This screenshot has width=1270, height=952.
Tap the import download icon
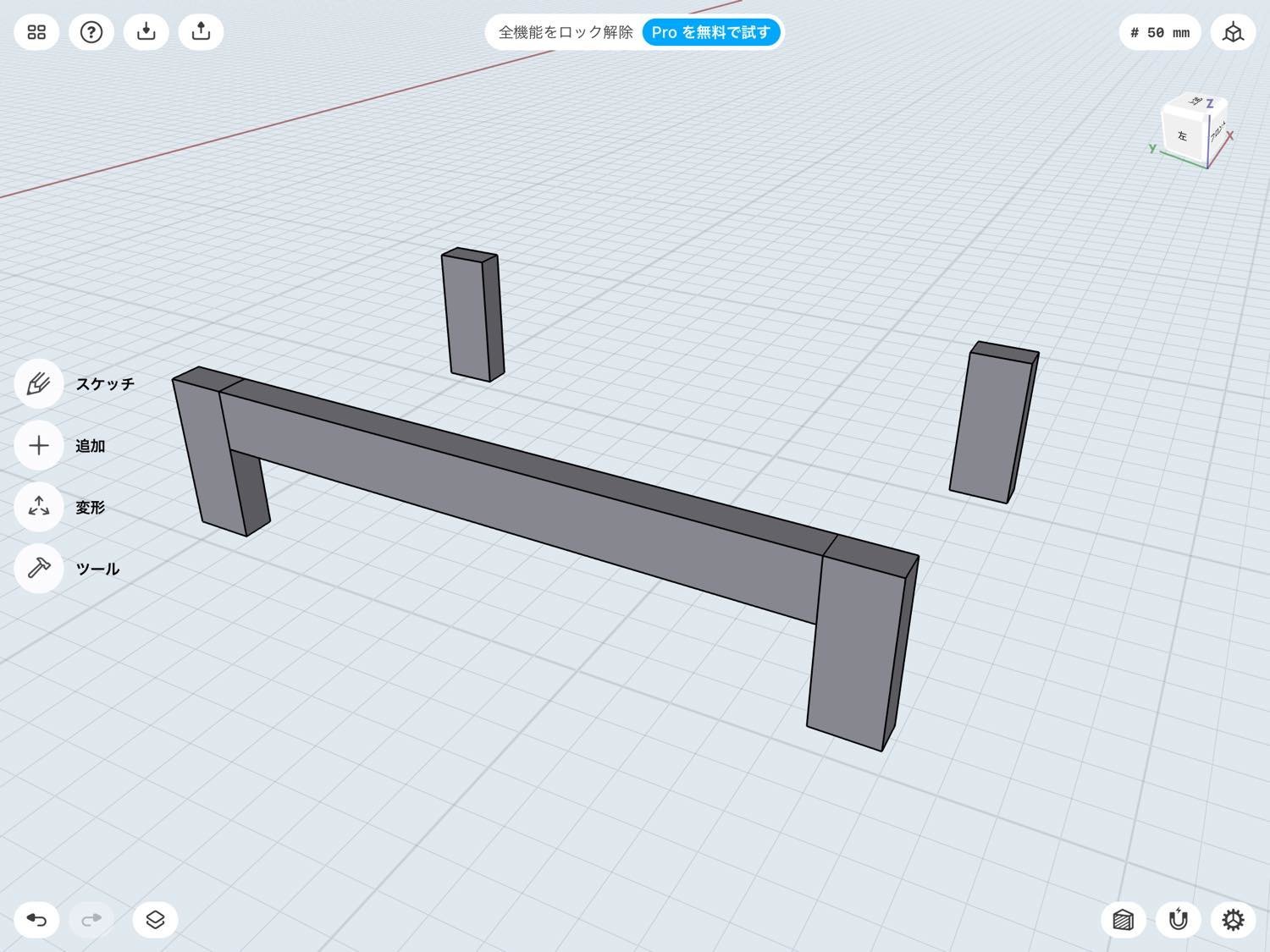[x=146, y=32]
